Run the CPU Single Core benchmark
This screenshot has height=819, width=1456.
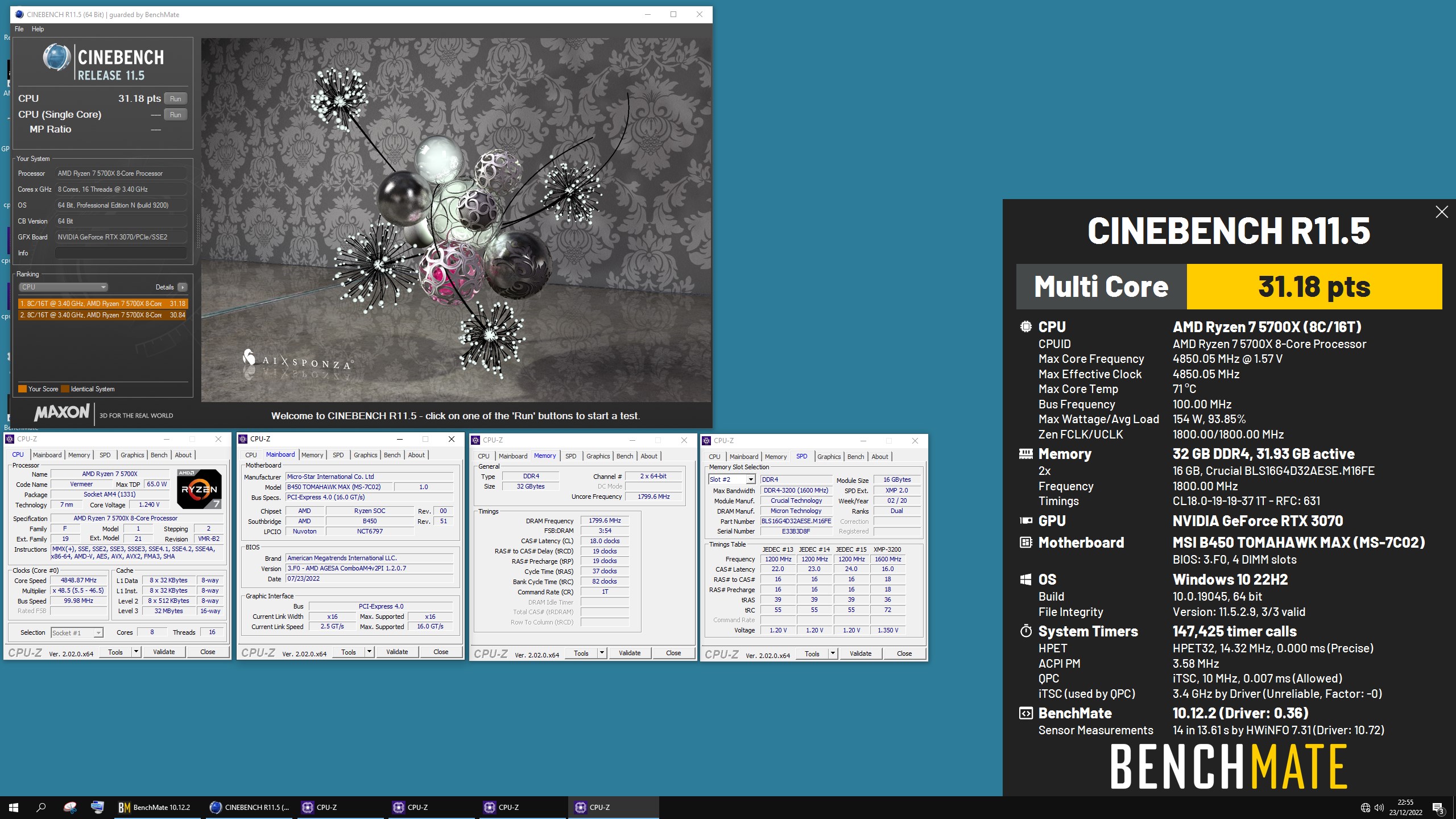tap(176, 115)
